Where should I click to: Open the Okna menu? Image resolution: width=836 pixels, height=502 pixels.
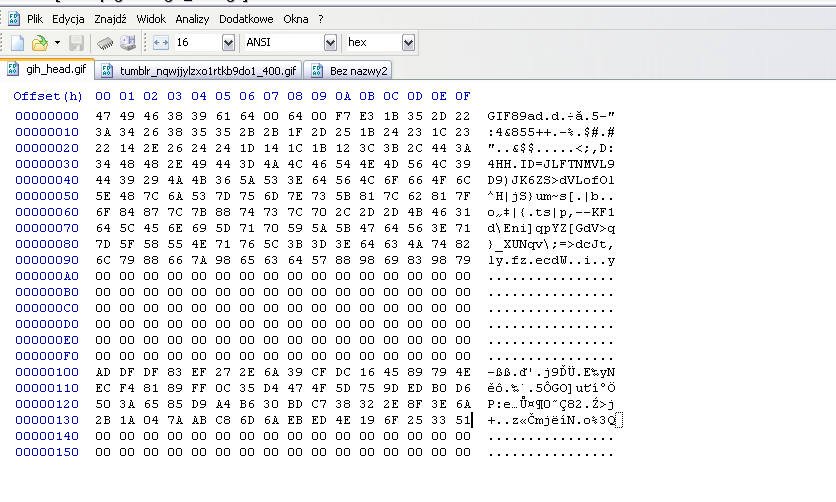(295, 19)
